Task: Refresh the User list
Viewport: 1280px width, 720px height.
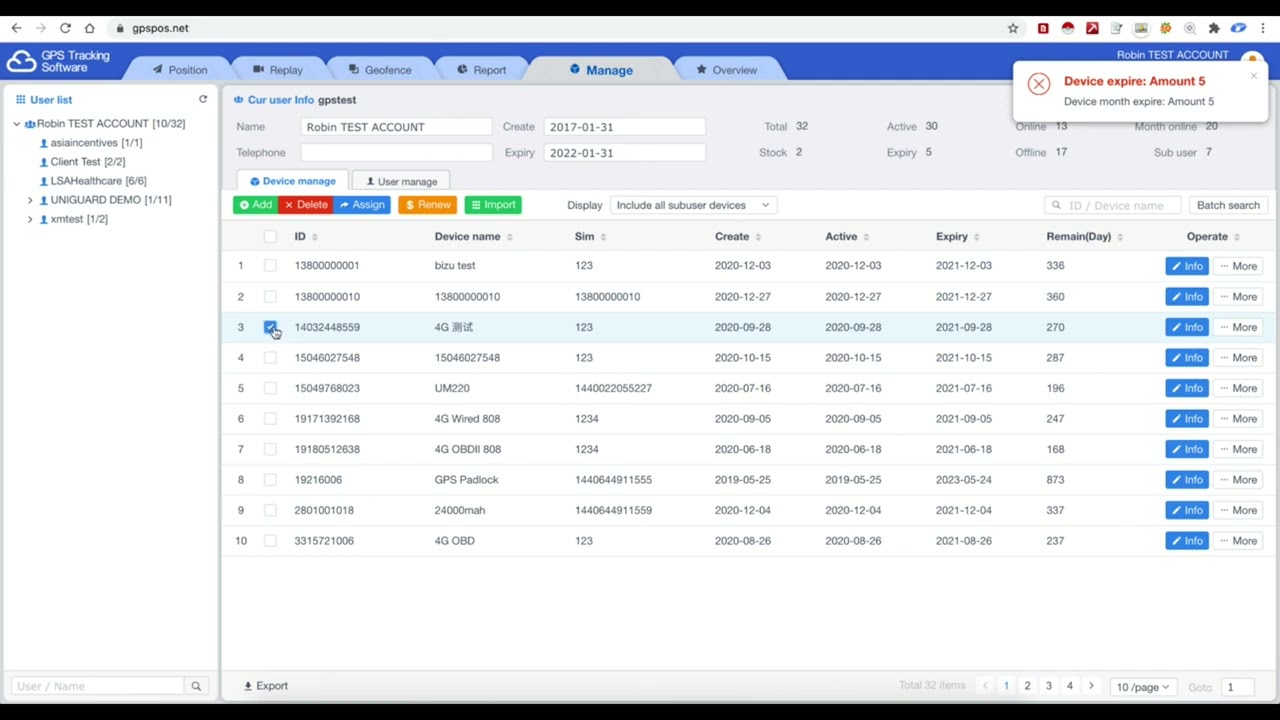Action: (203, 99)
